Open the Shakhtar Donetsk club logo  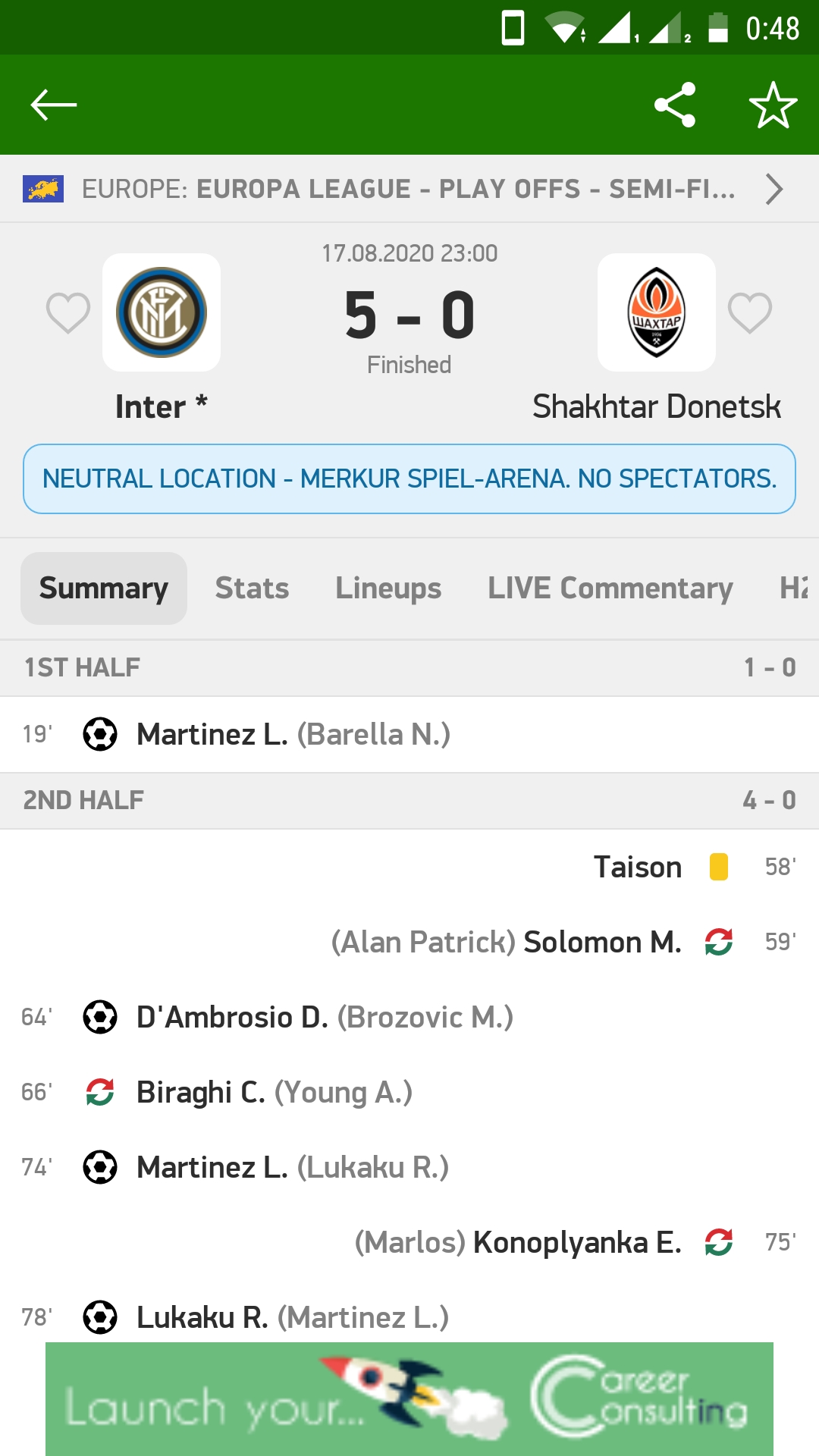tap(657, 312)
